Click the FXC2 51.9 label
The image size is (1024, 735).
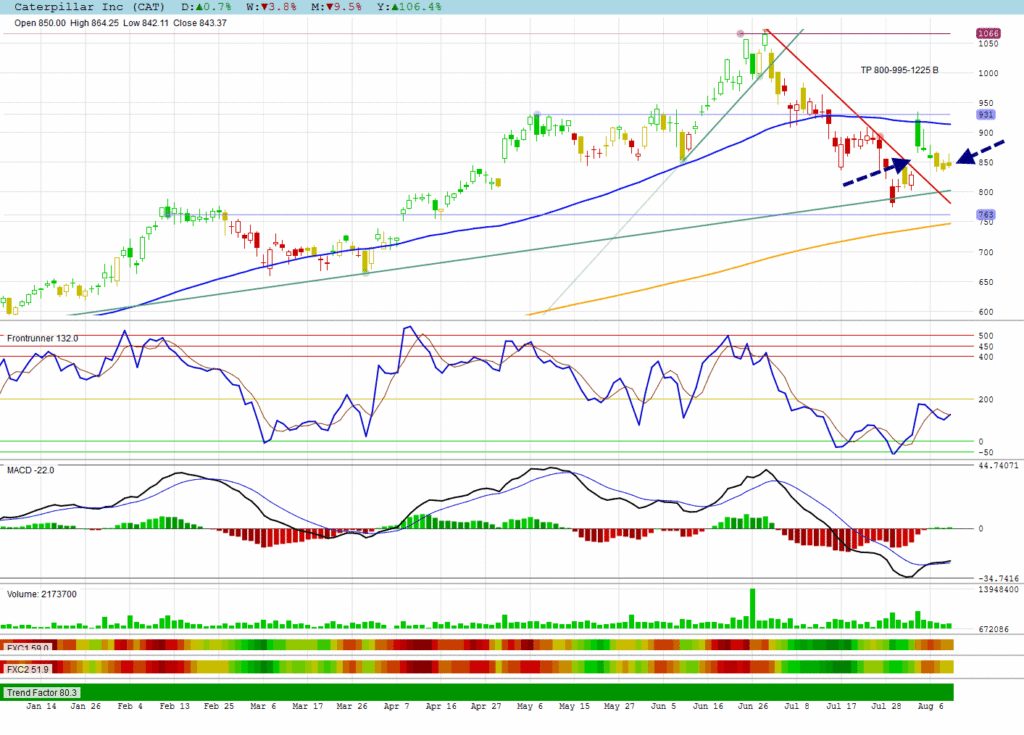pos(28,669)
